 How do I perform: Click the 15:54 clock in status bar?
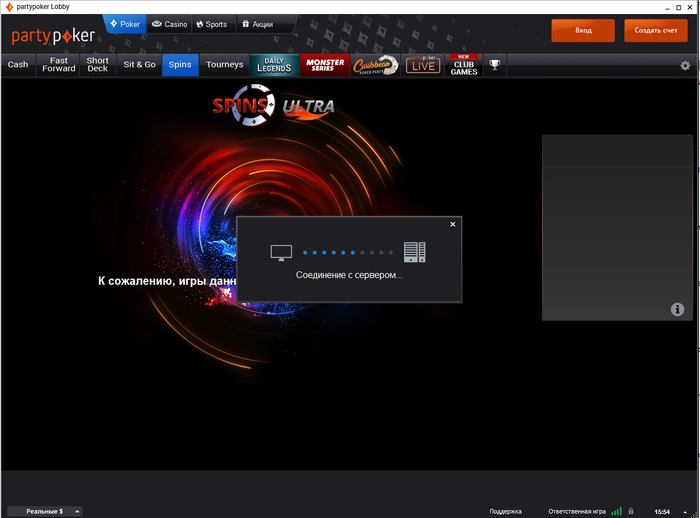click(x=662, y=512)
